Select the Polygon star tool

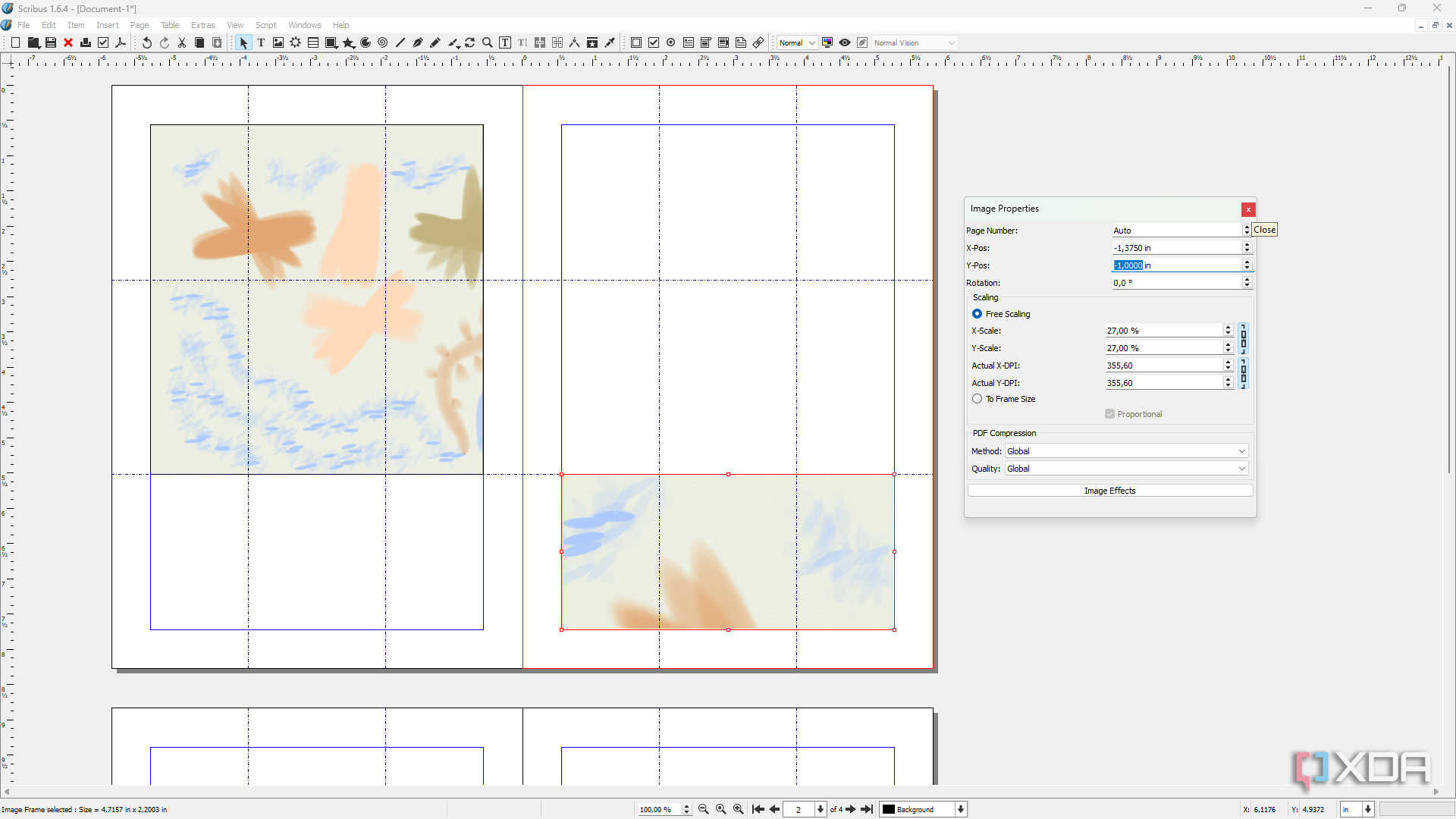tap(348, 43)
